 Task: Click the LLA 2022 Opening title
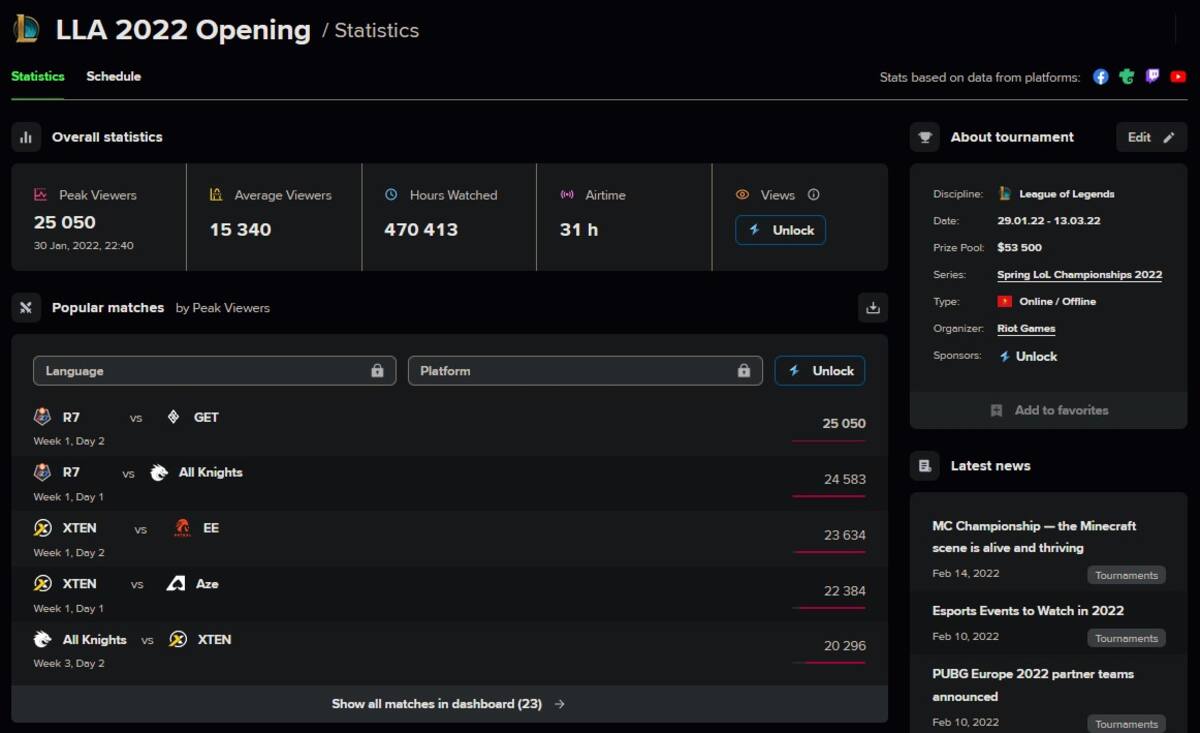[183, 30]
